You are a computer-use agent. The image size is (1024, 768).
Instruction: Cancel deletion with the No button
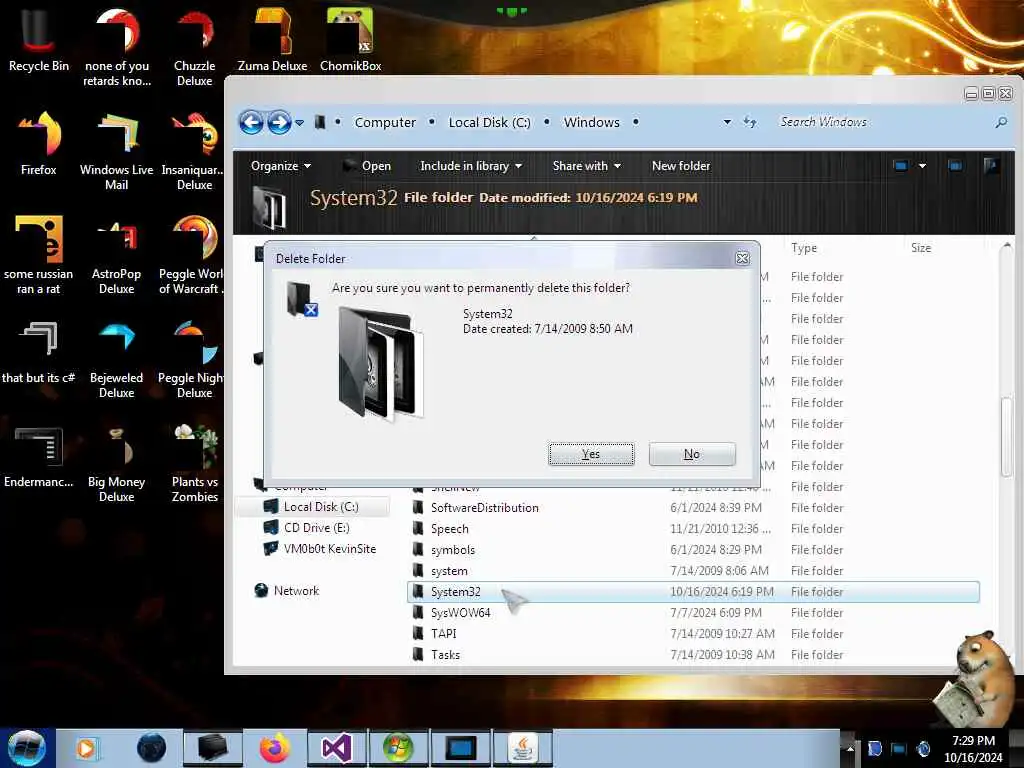tap(692, 454)
